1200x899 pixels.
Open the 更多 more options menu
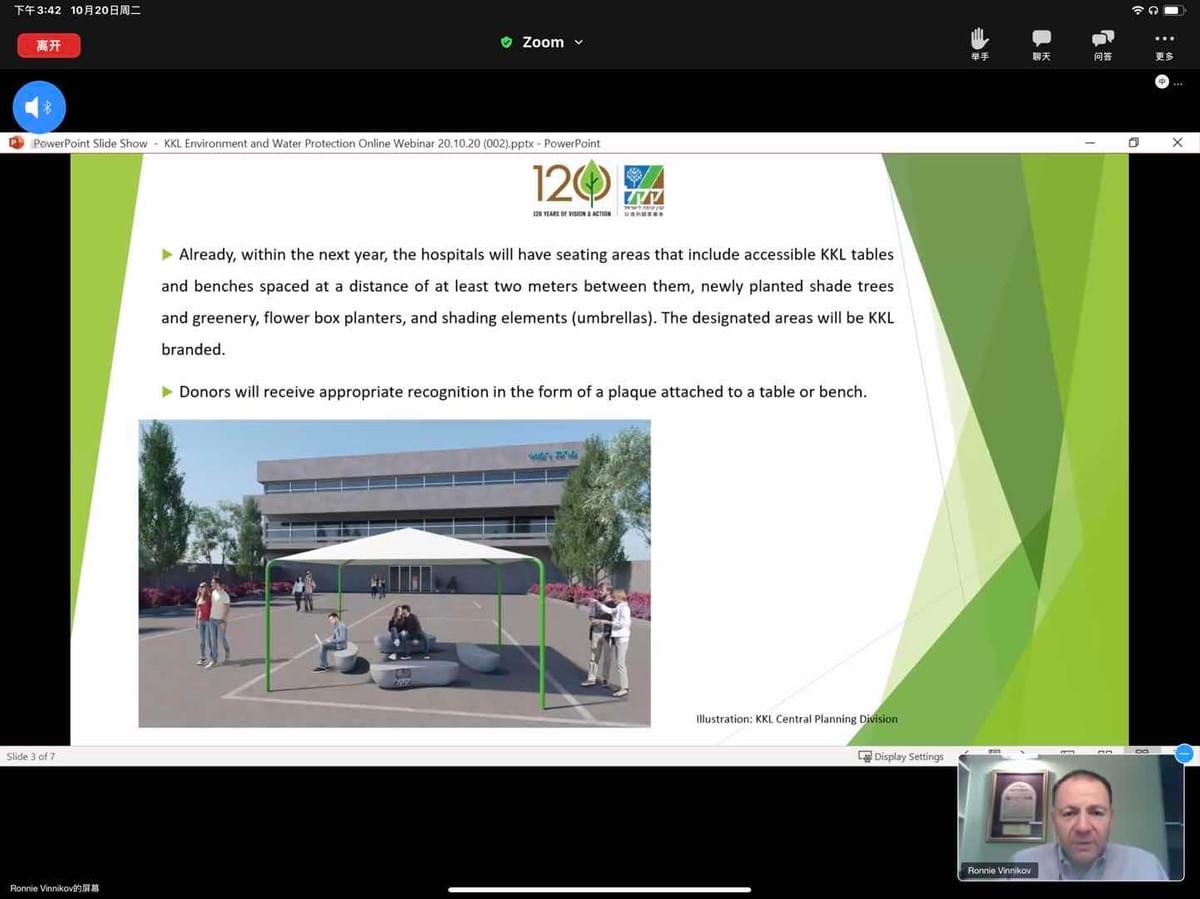click(x=1164, y=45)
